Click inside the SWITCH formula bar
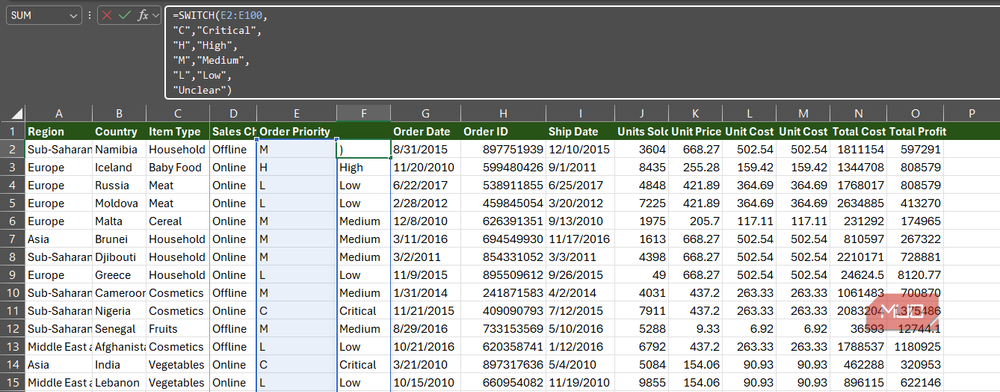This screenshot has height=392, width=1000. (582, 53)
